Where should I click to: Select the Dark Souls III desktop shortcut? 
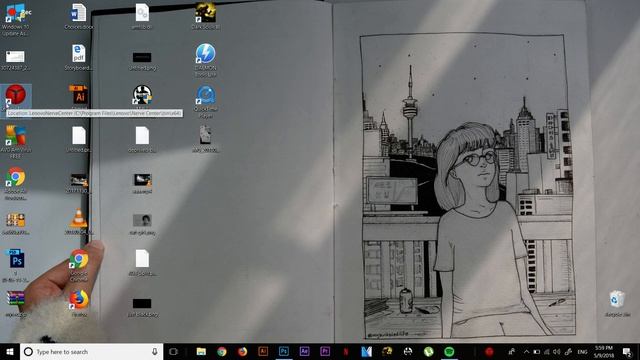click(205, 16)
